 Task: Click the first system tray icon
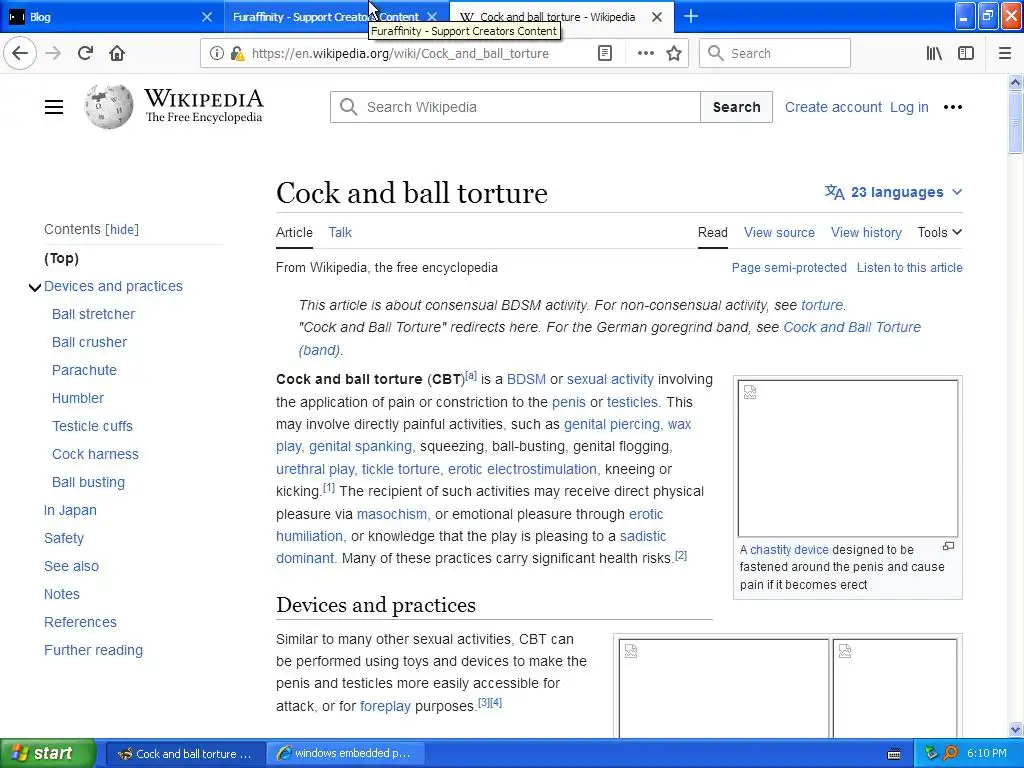[931, 753]
